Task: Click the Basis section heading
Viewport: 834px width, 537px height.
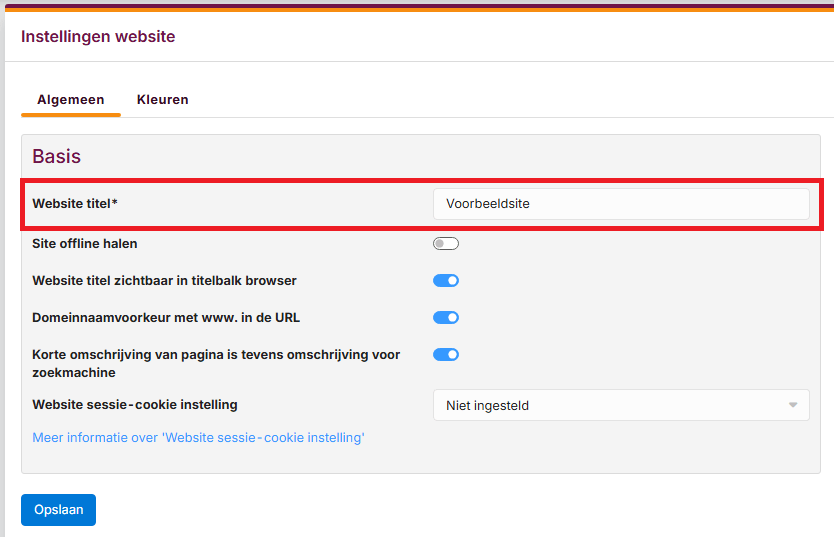Action: 57,157
